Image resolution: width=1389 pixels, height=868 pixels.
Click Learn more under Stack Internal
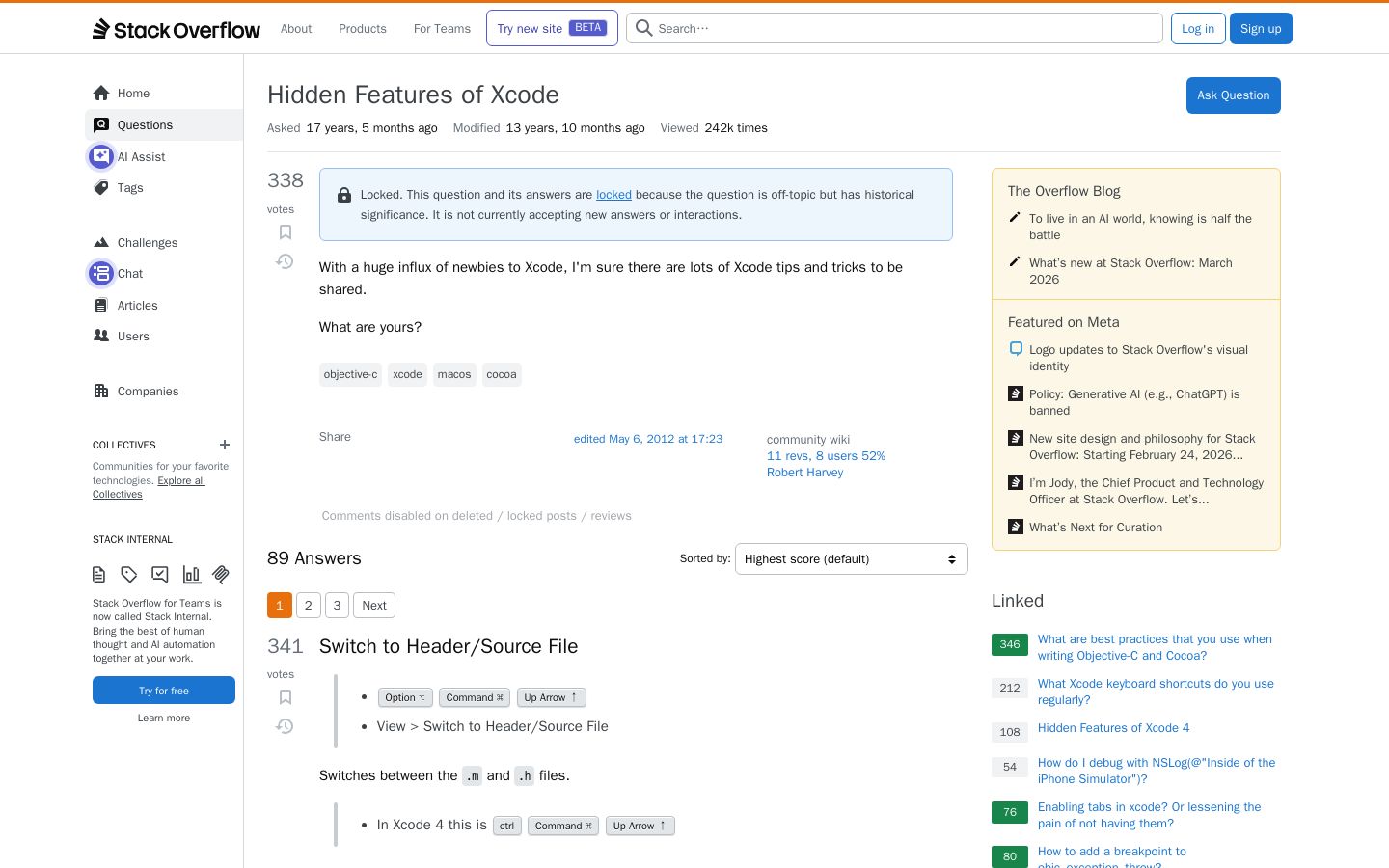(164, 718)
